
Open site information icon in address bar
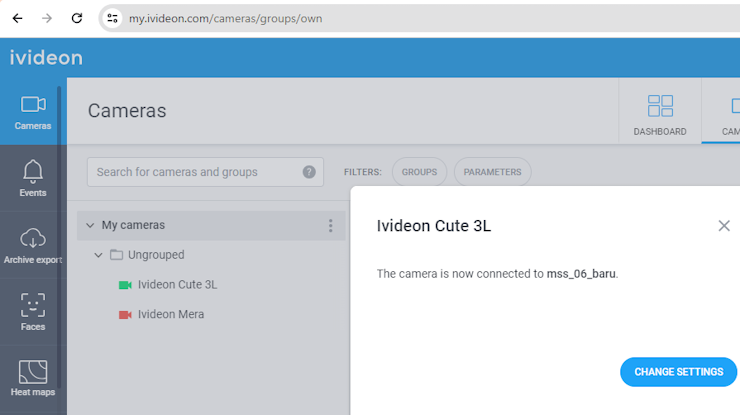tap(112, 18)
